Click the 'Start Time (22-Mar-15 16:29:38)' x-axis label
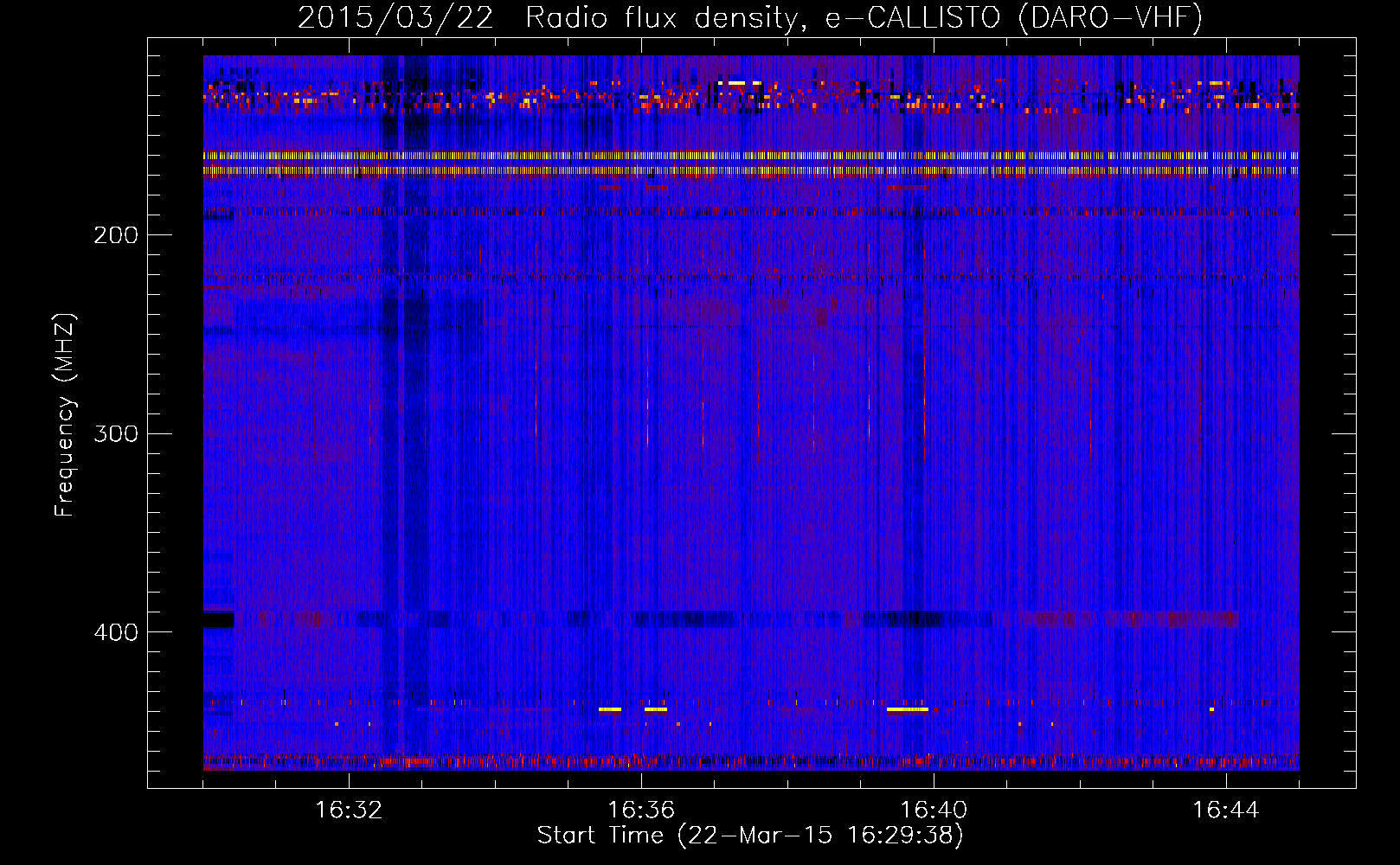The width and height of the screenshot is (1400, 865). tap(750, 836)
